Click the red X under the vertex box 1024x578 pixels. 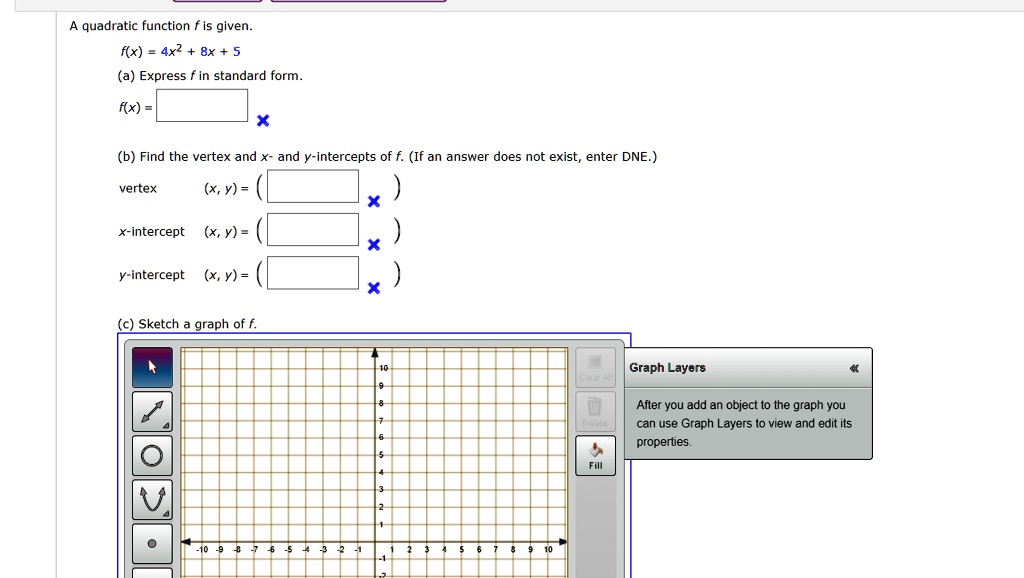tap(373, 200)
